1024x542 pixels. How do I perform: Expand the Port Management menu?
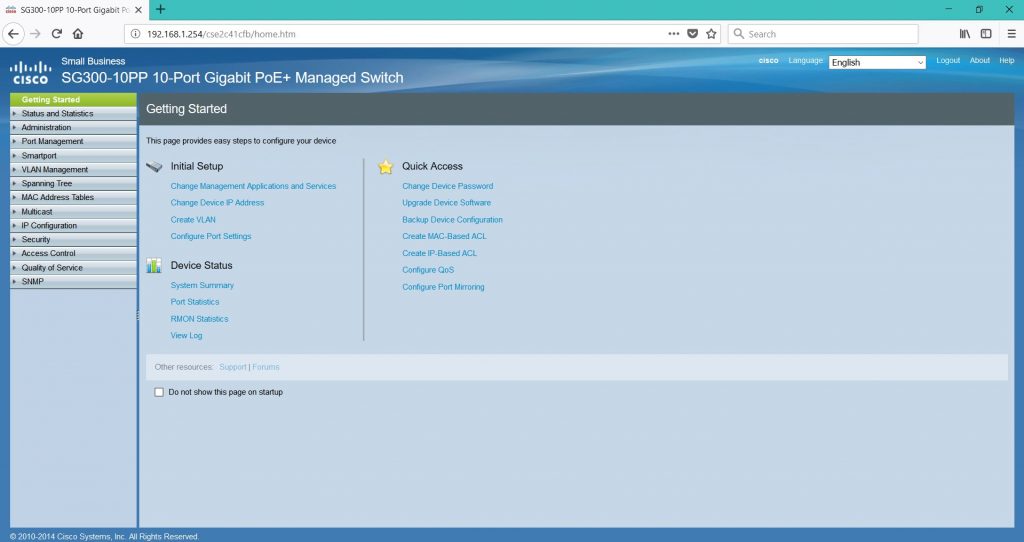[73, 141]
